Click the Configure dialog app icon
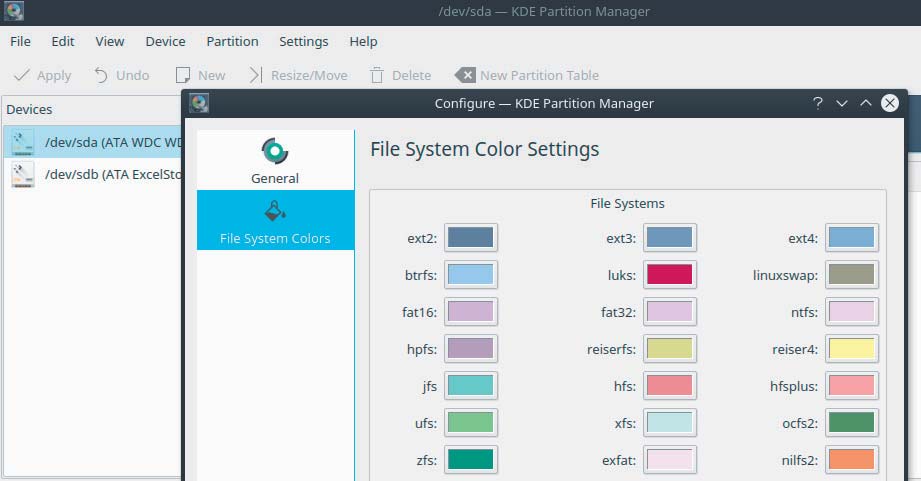 (199, 103)
